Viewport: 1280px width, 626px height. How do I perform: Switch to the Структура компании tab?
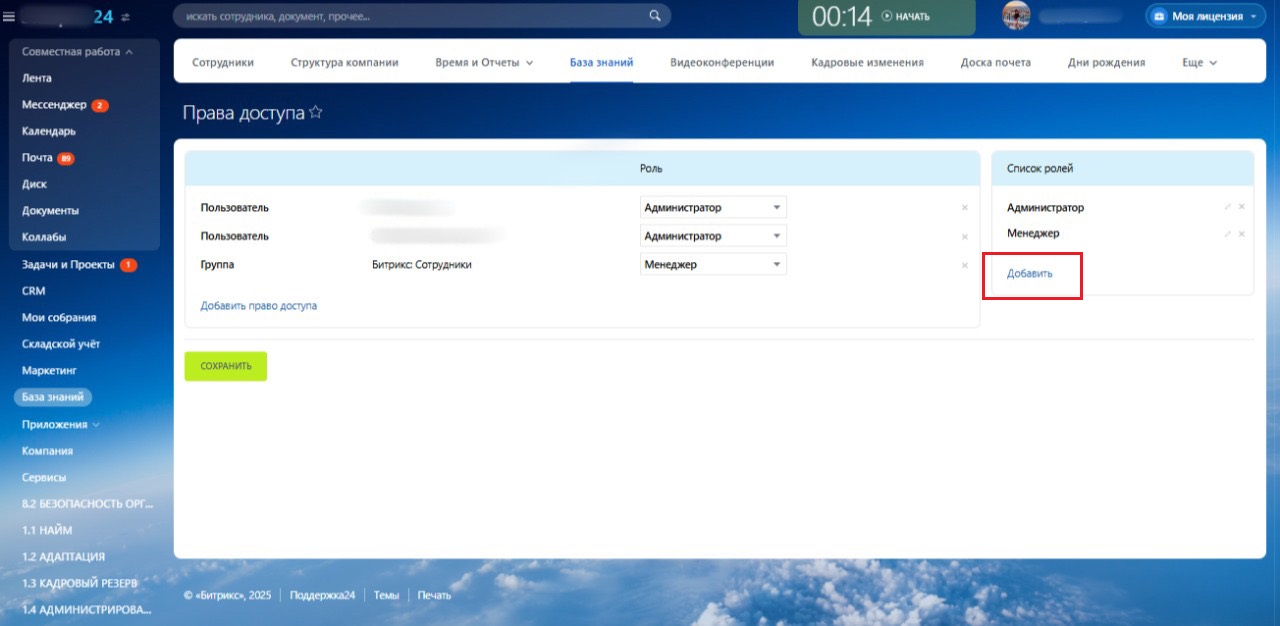tap(344, 62)
